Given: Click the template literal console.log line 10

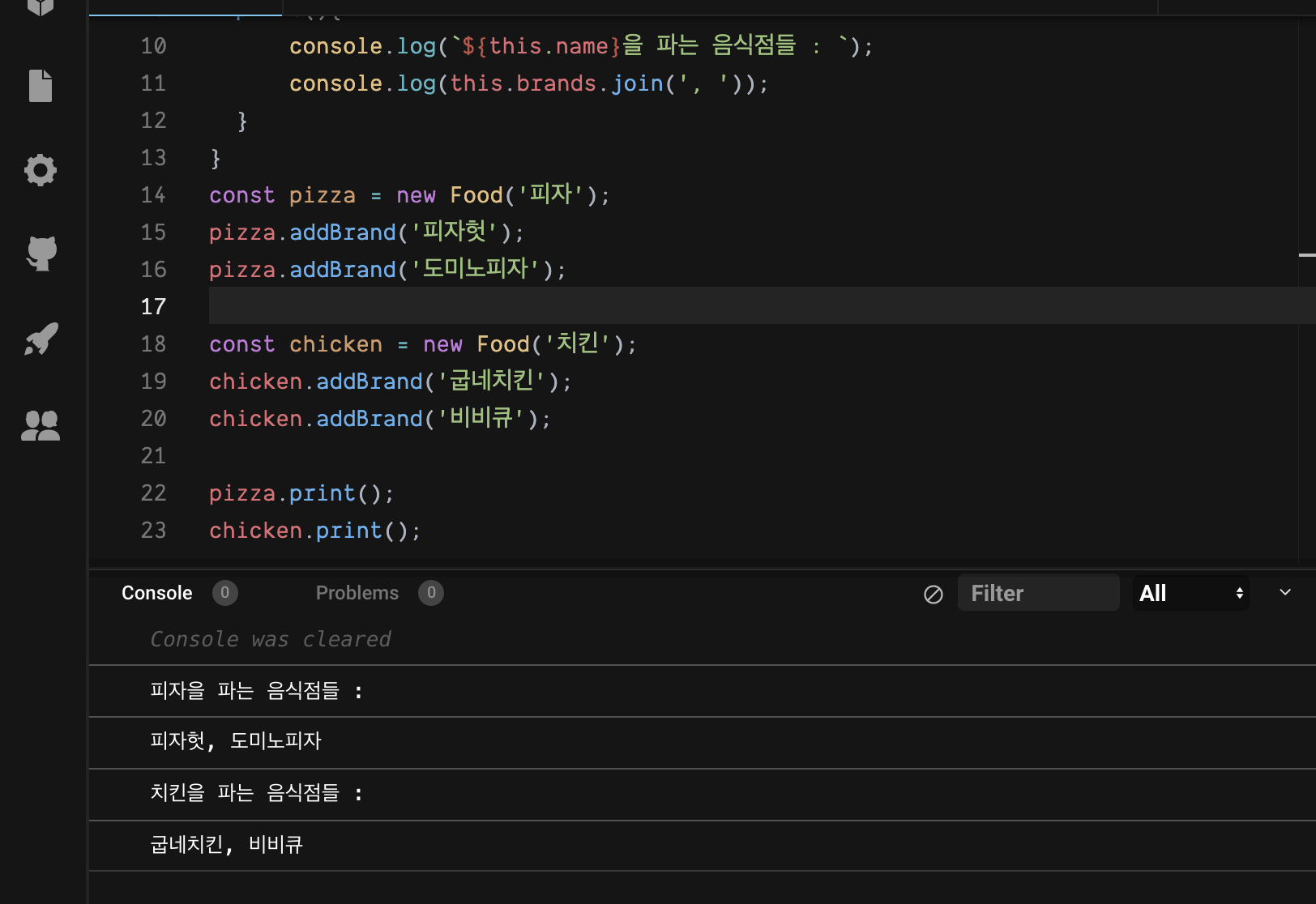Looking at the screenshot, I should click(581, 46).
